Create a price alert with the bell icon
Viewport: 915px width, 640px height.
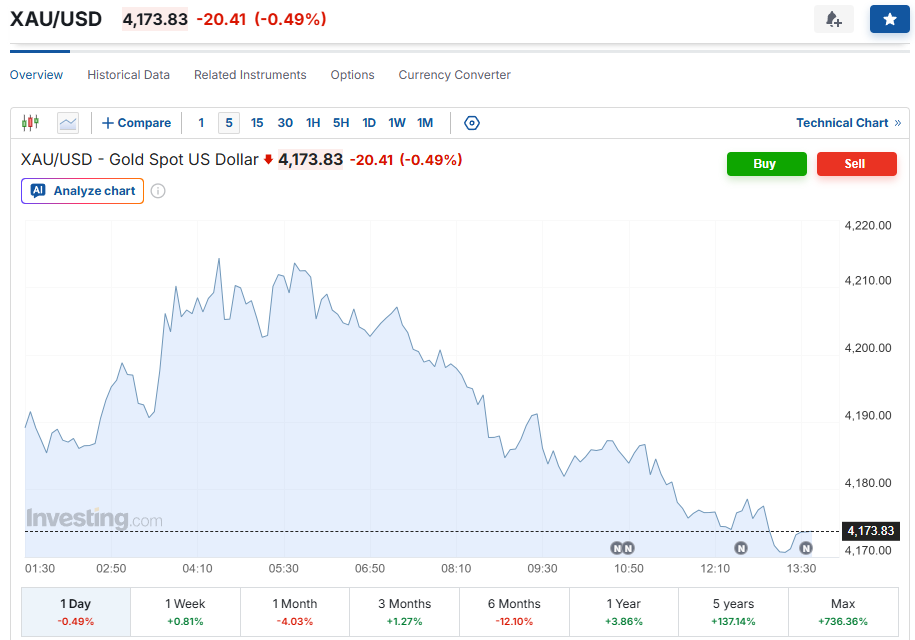(833, 19)
